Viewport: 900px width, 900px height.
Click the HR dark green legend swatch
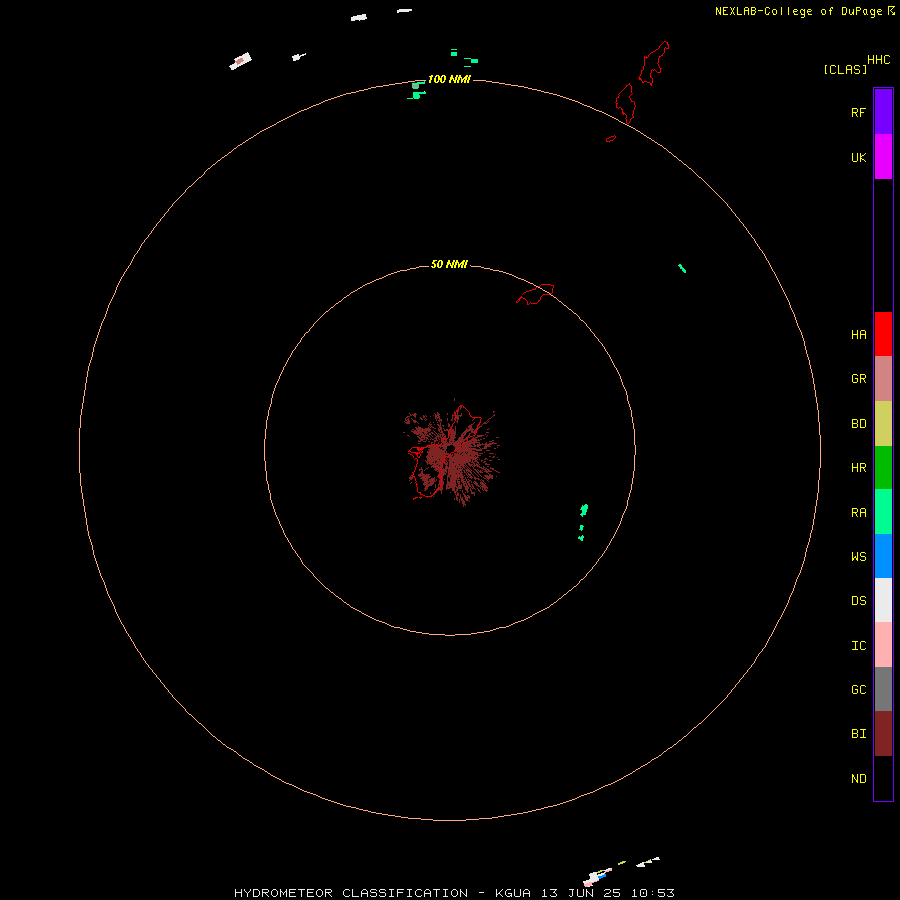pos(883,468)
